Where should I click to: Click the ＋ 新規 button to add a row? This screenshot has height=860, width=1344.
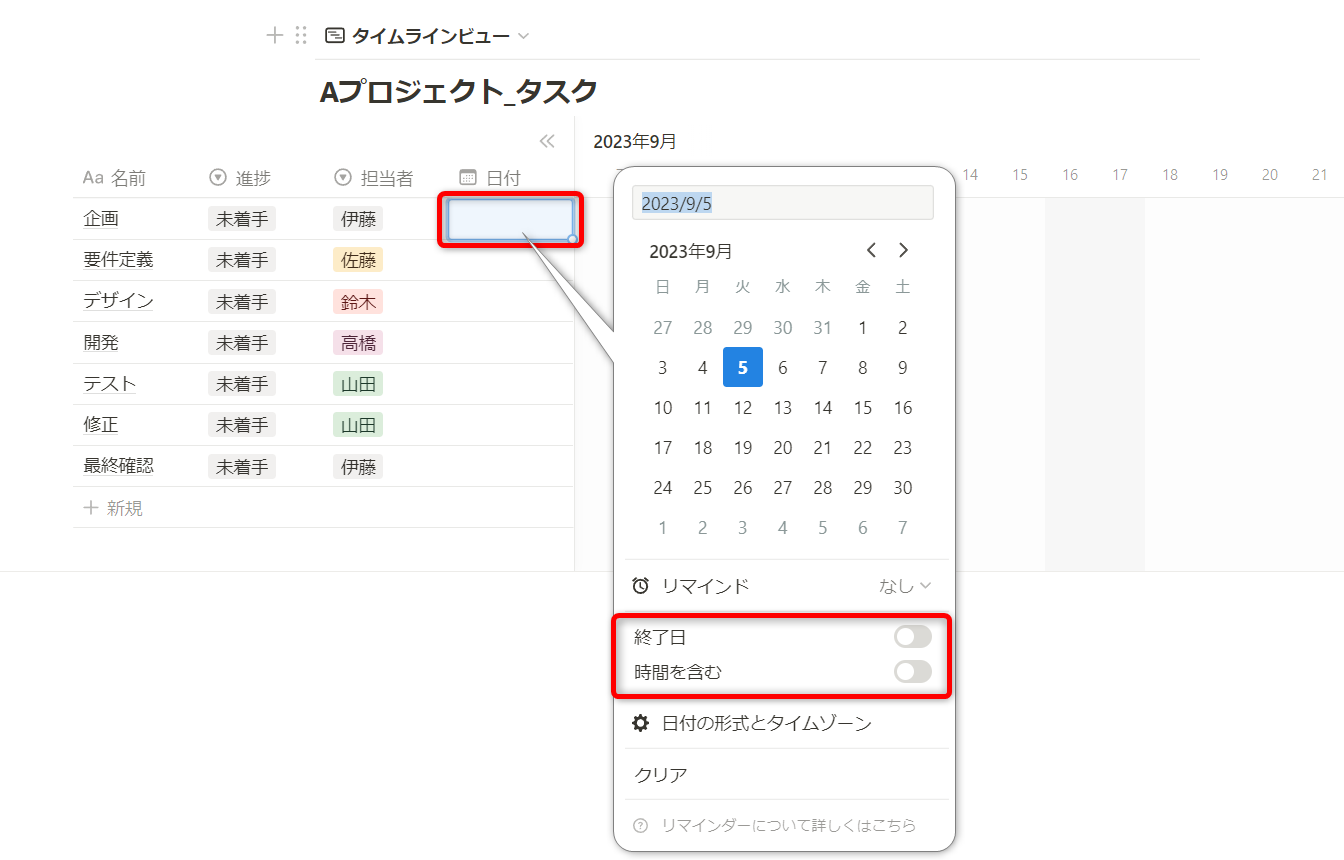click(113, 508)
